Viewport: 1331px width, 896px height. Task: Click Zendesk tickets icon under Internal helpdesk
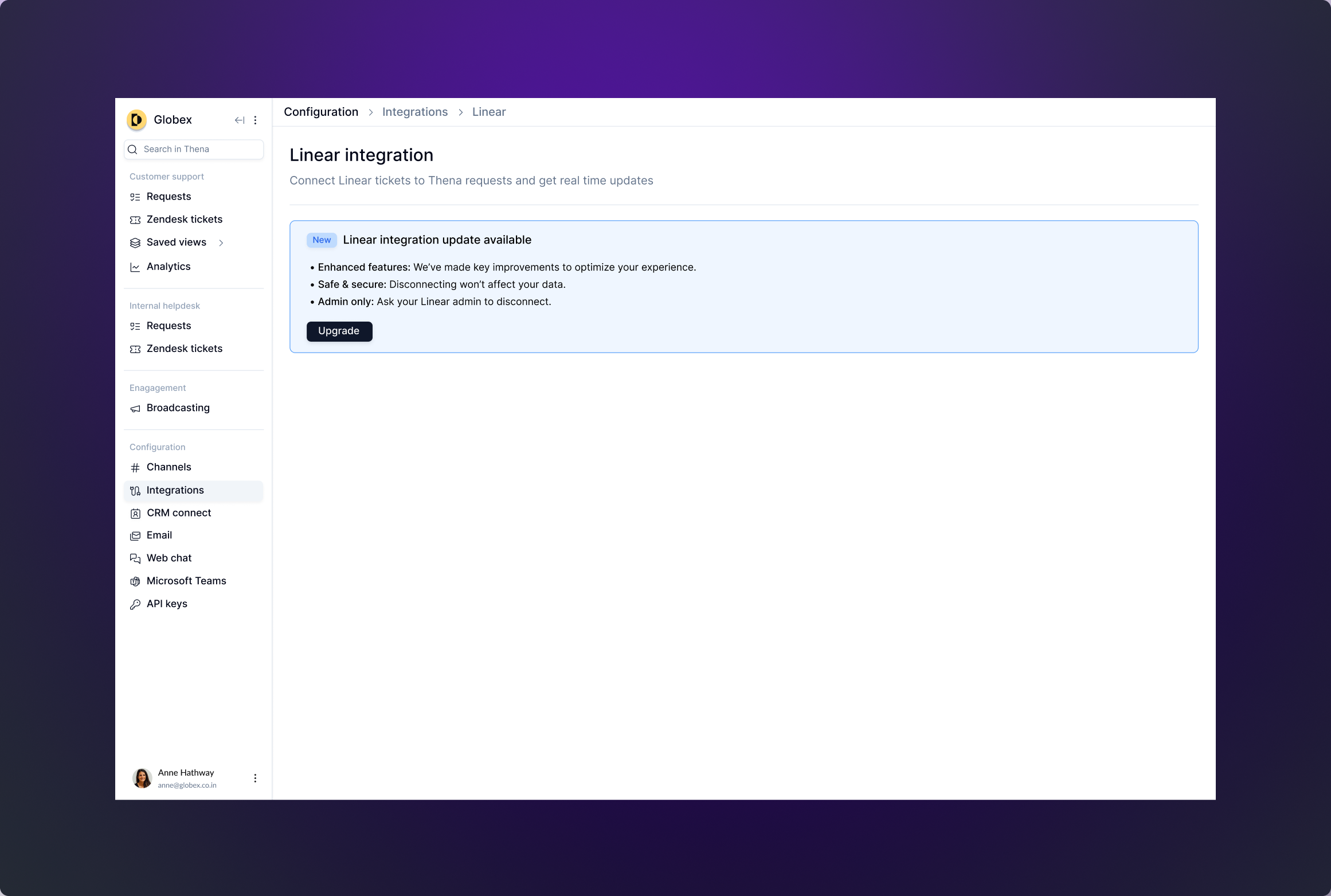point(135,349)
